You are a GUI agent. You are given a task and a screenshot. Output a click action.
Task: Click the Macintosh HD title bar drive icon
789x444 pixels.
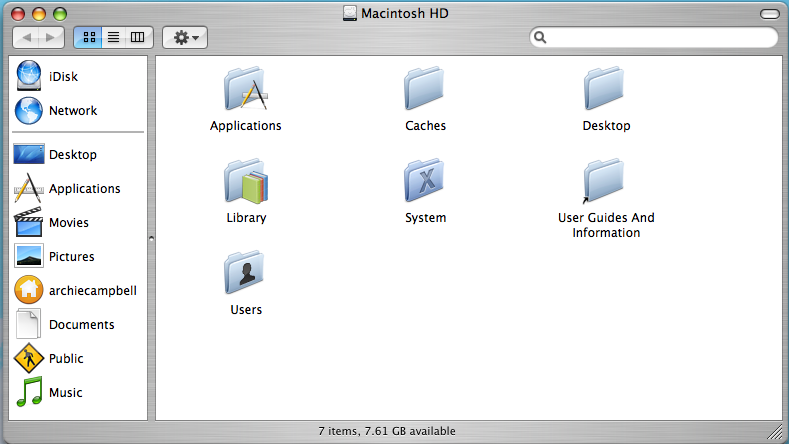(350, 13)
